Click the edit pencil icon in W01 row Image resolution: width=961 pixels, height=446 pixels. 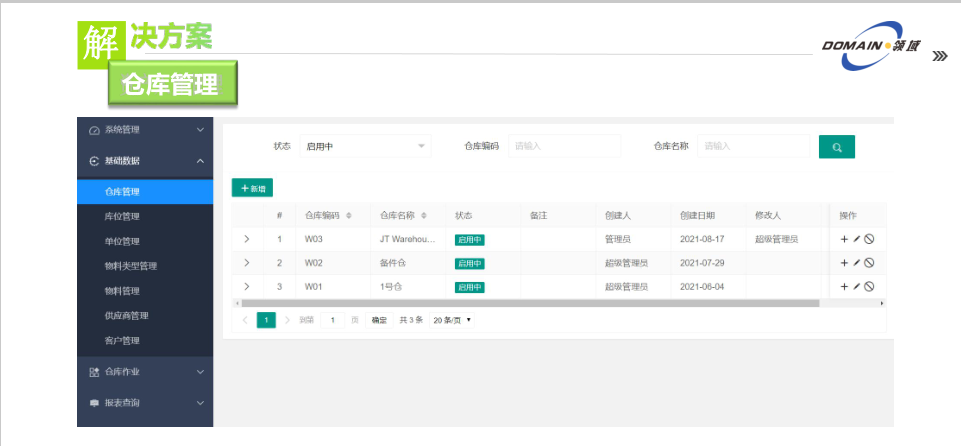click(857, 286)
